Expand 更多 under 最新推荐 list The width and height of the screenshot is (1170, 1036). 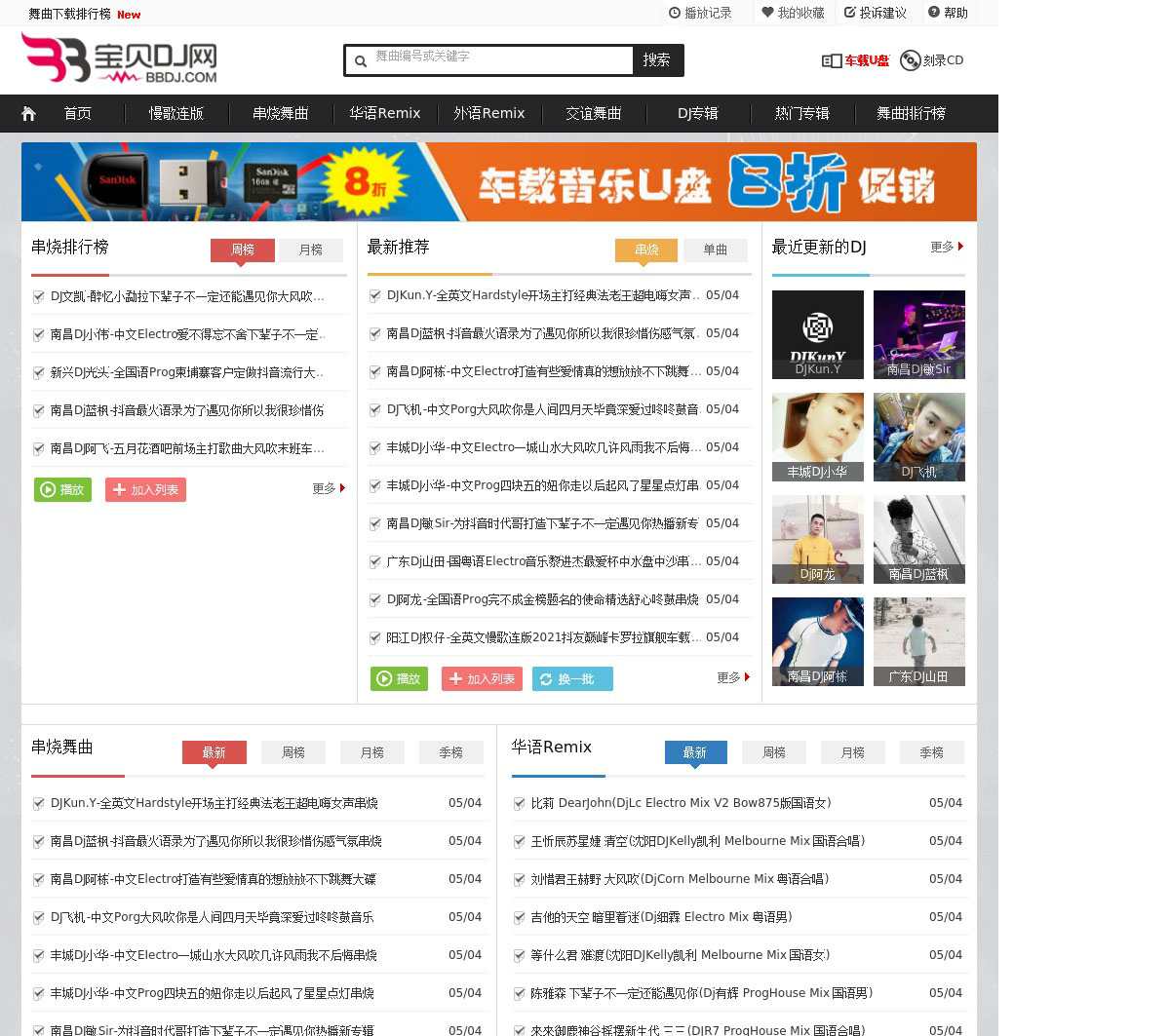pyautogui.click(x=733, y=677)
